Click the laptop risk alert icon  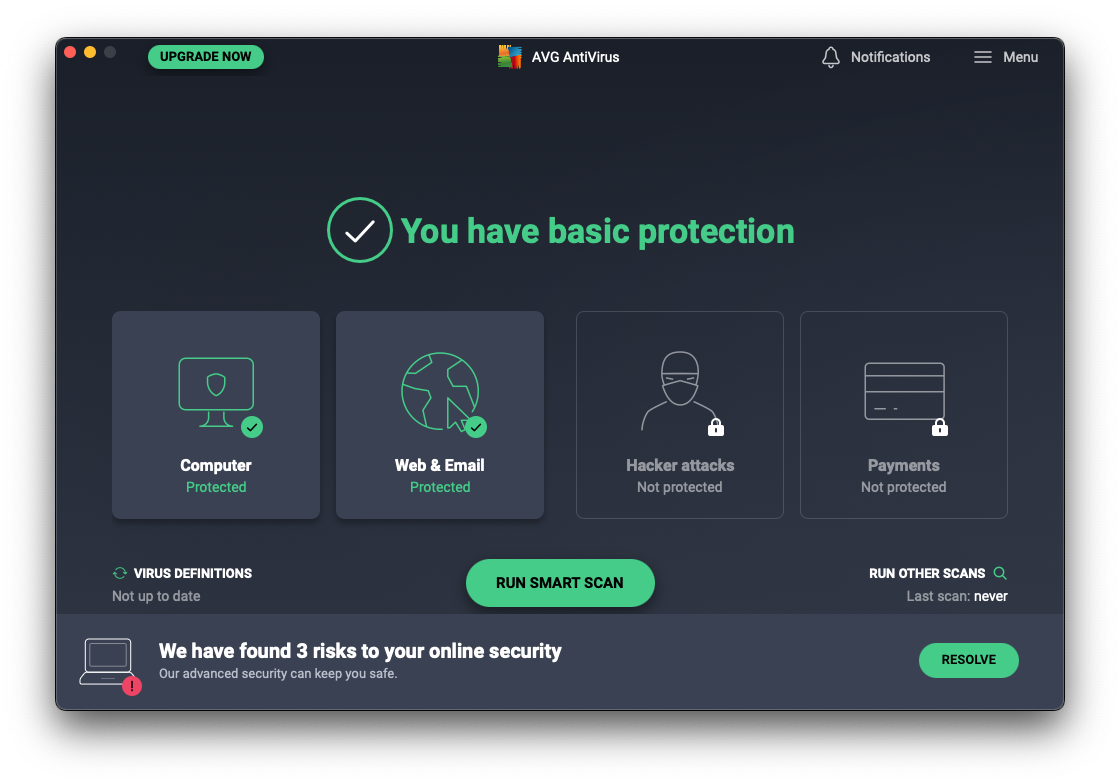(108, 663)
